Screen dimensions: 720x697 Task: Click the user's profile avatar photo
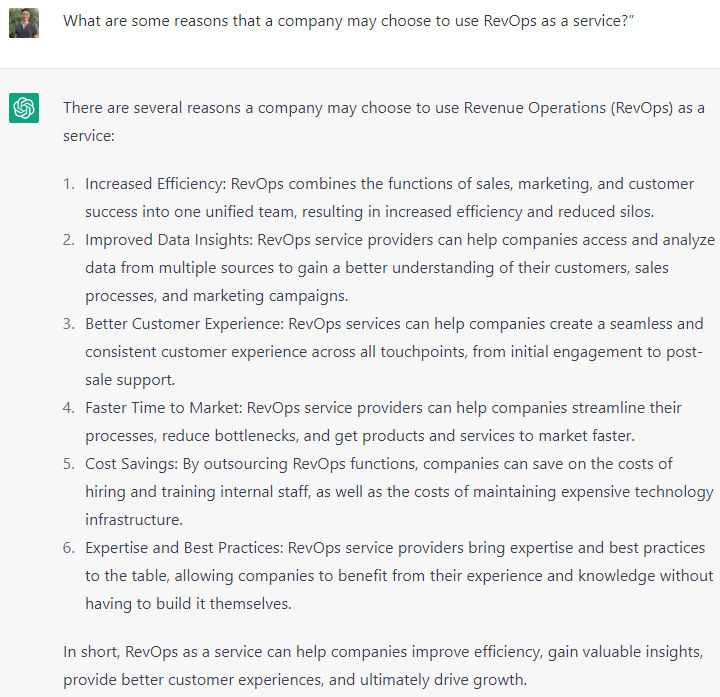tap(24, 22)
